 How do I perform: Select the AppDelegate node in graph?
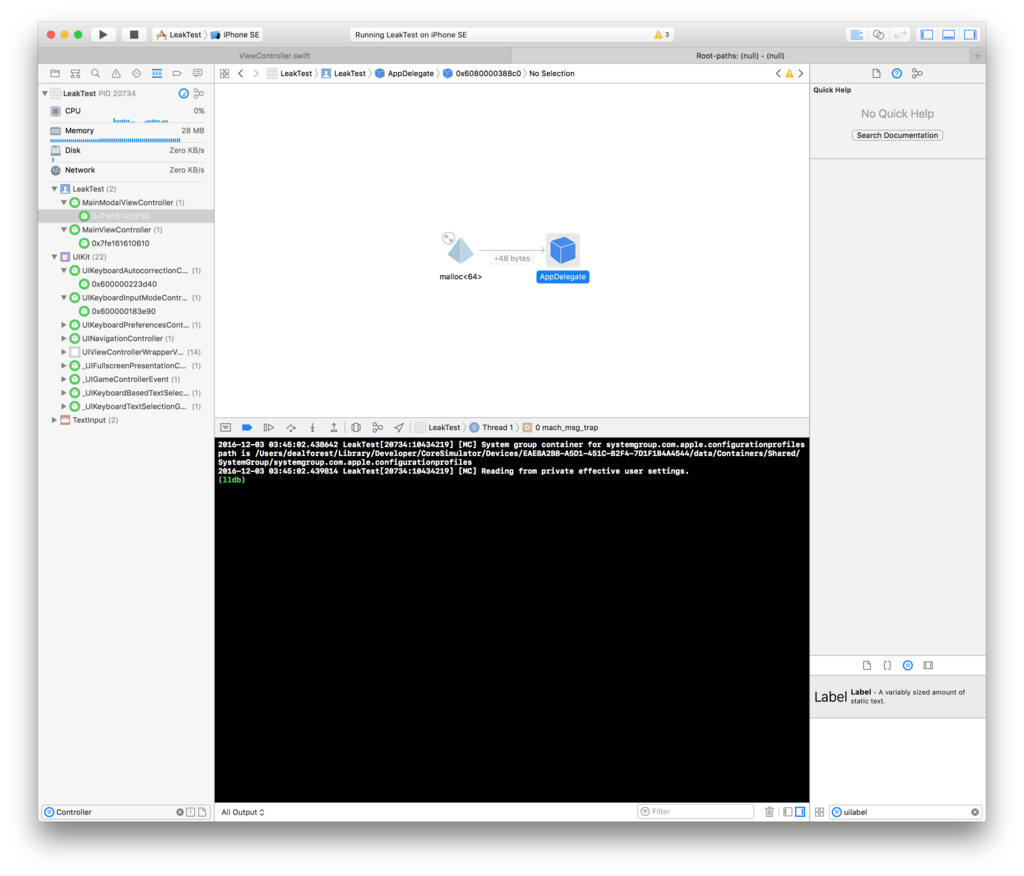pyautogui.click(x=562, y=258)
